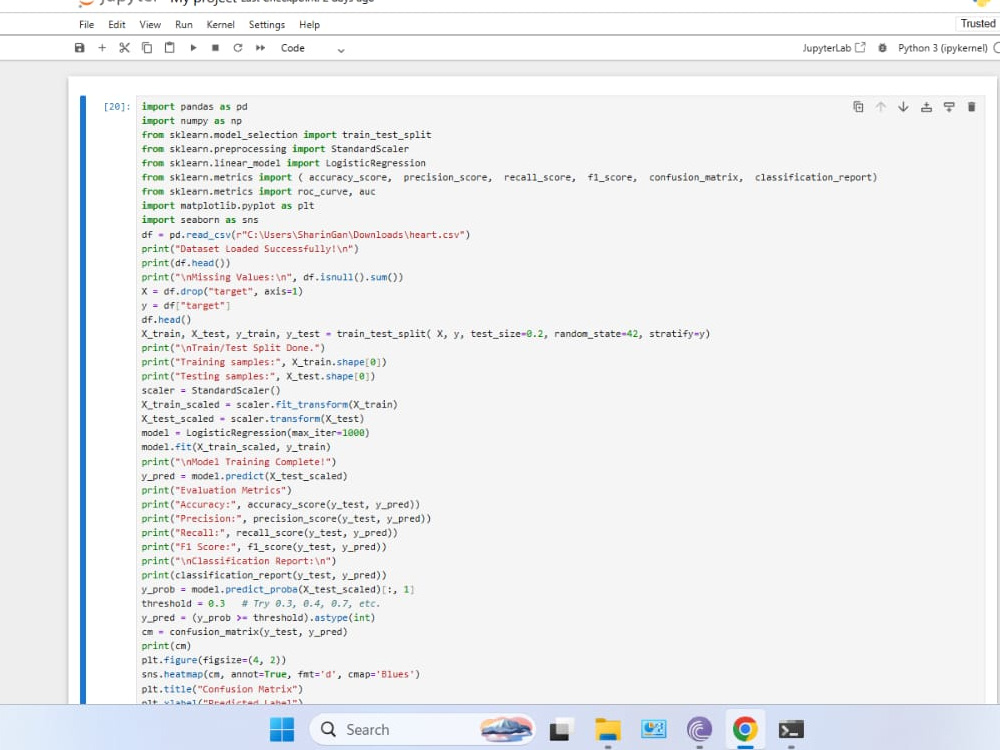The image size is (1000, 750).
Task: Open the notebook in JupyterLab
Action: click(834, 48)
